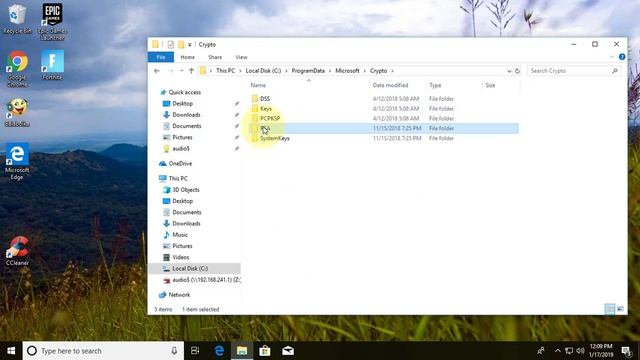Open the File menu tab
The image size is (640, 360).
click(161, 57)
